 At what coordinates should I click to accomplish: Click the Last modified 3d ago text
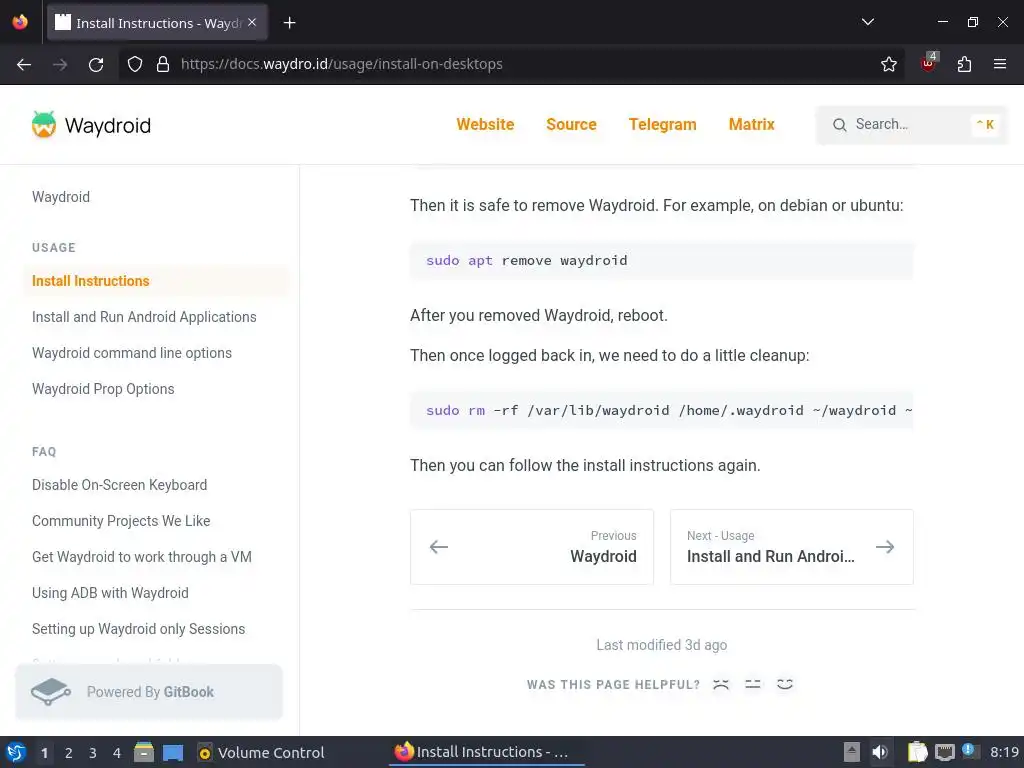tap(662, 645)
